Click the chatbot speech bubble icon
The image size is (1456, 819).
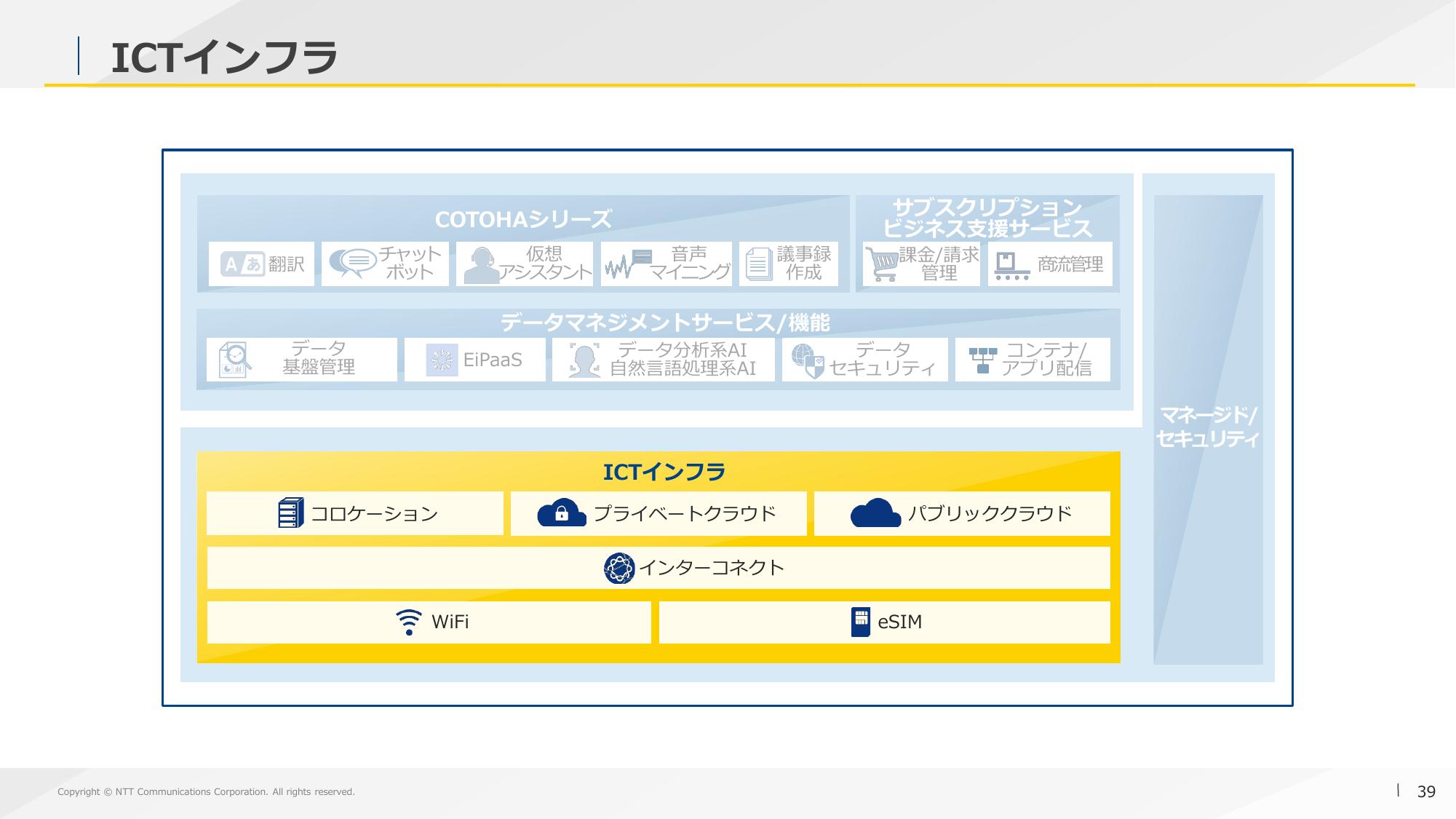point(352,264)
